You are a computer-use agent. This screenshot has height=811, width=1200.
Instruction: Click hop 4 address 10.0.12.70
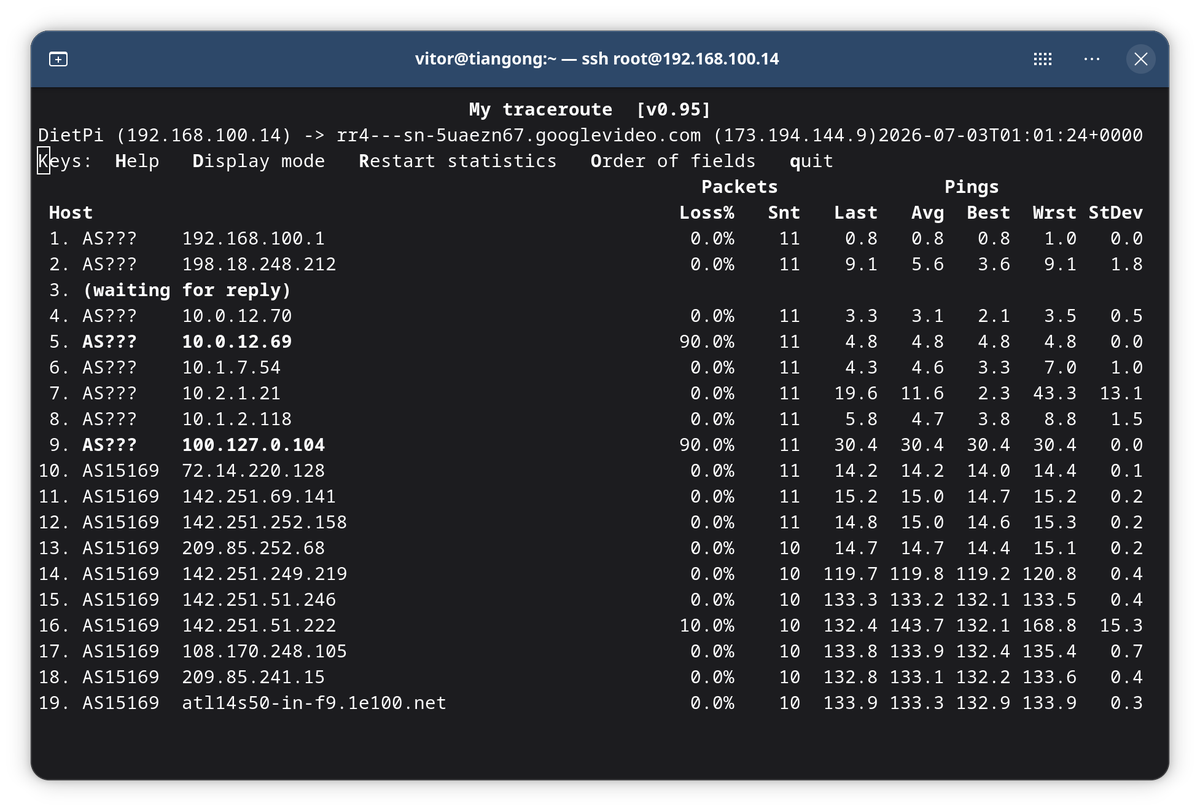(x=237, y=317)
